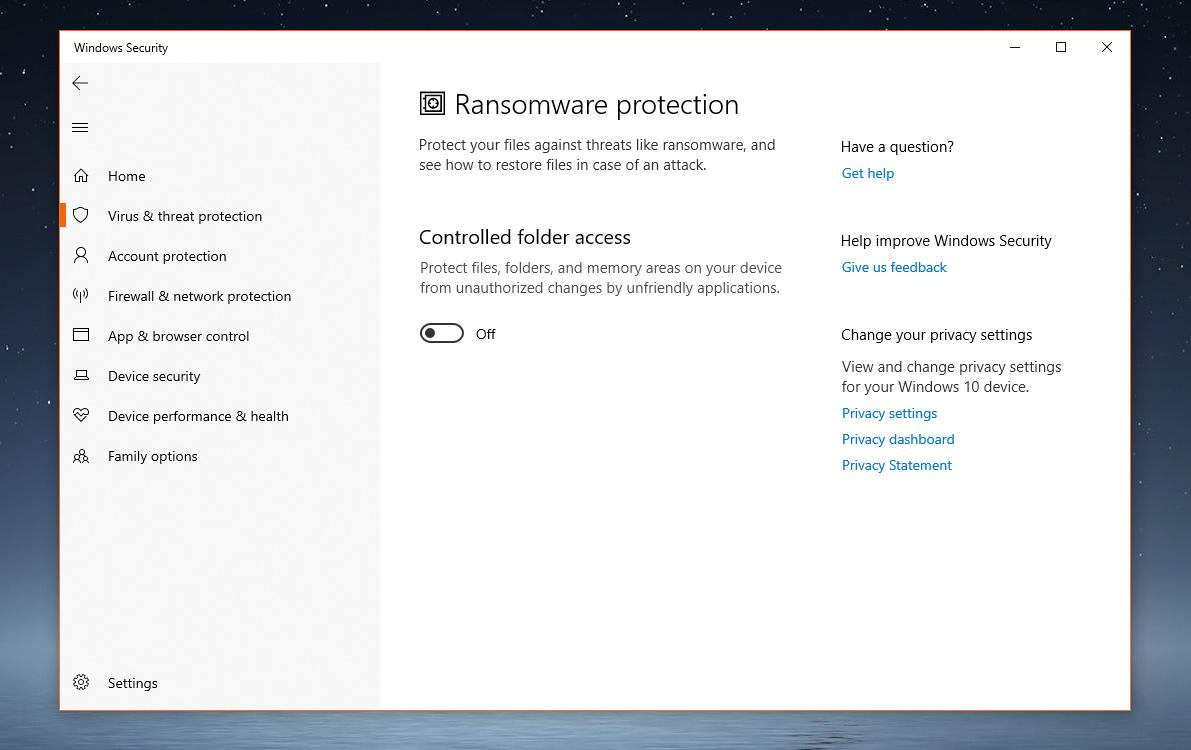This screenshot has height=750, width=1191.
Task: Open the Privacy settings link
Action: point(889,413)
